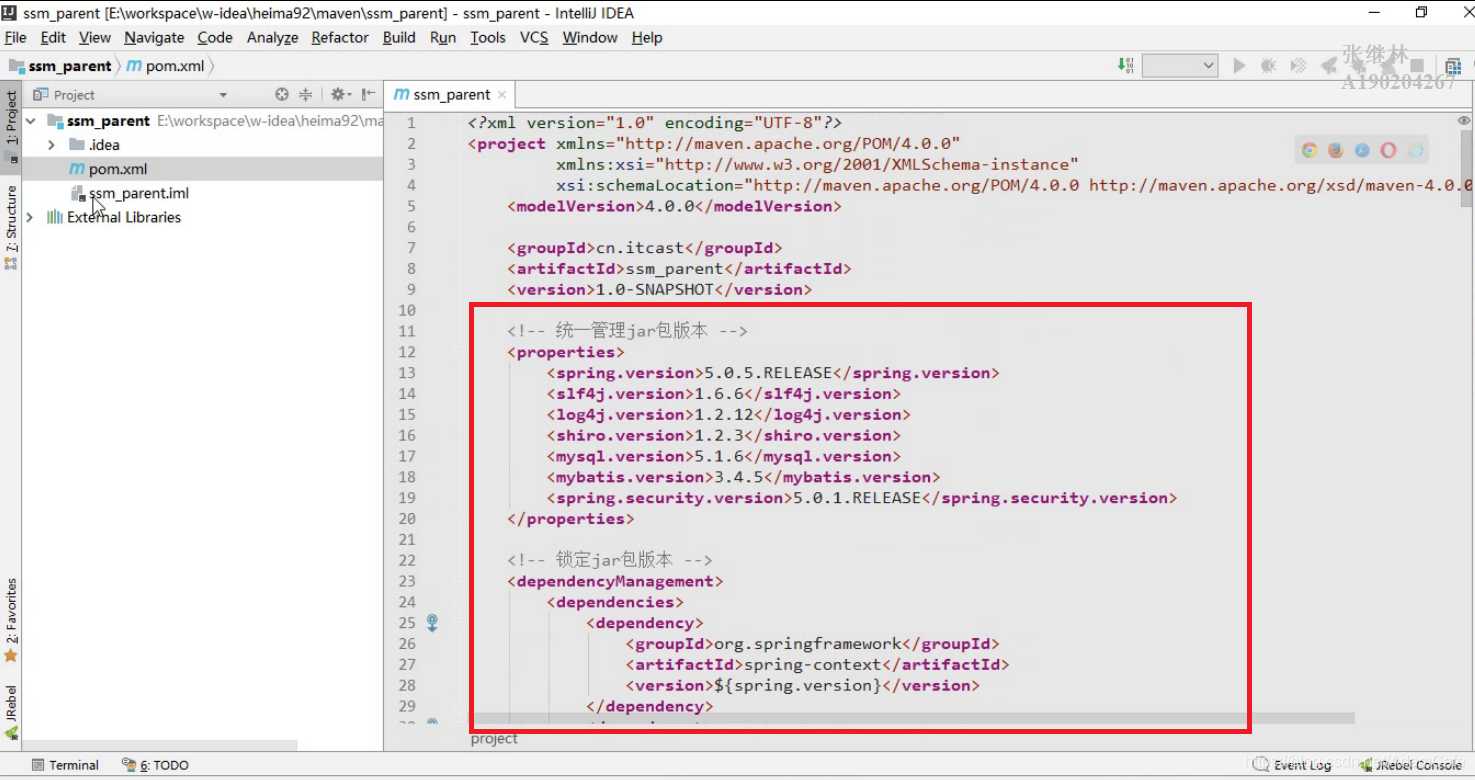1475x780 pixels.
Task: Open pom in Opera browser icon
Action: pos(1388,151)
